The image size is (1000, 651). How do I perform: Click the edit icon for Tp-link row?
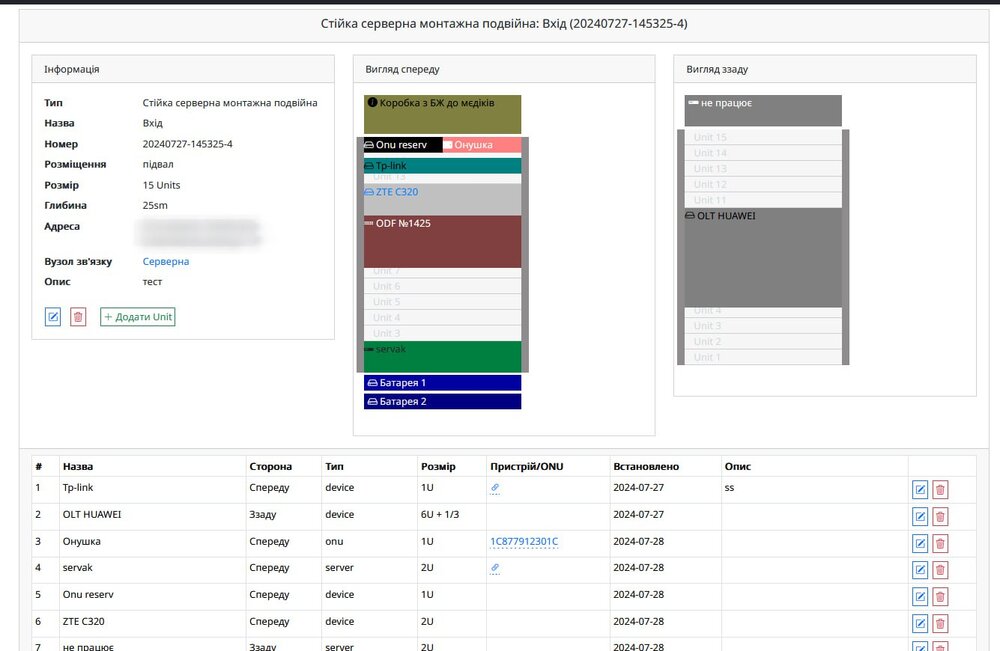tap(920, 490)
